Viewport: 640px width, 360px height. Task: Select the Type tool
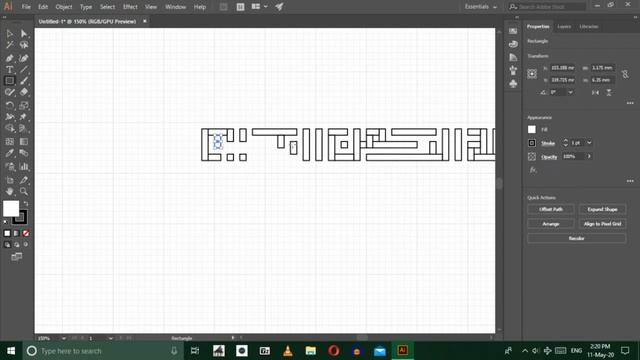pyautogui.click(x=10, y=70)
